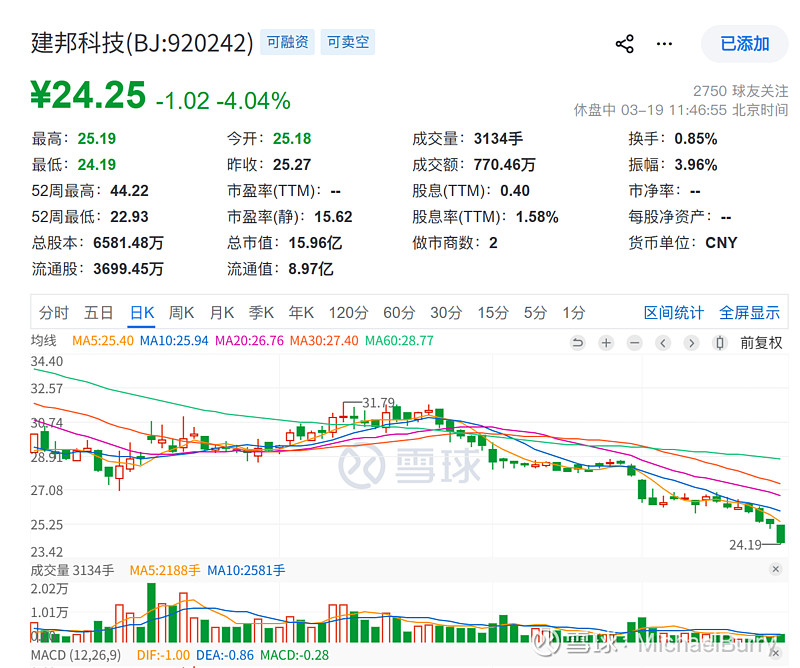
Task: Click the share icon
Action: coord(624,44)
